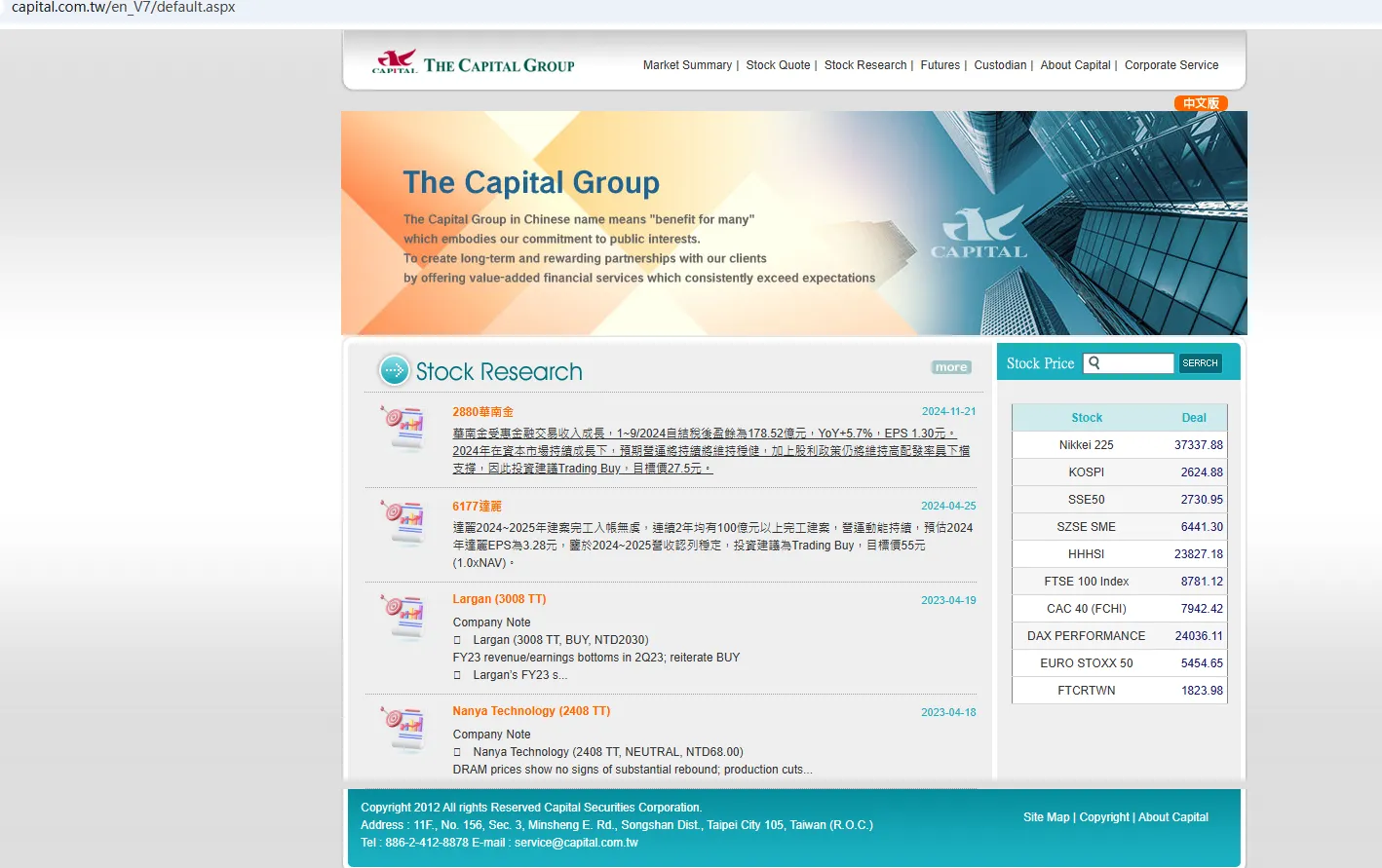Viewport: 1382px width, 868px height.
Task: Click the service@capital.com.tw email in footer
Action: point(576,843)
